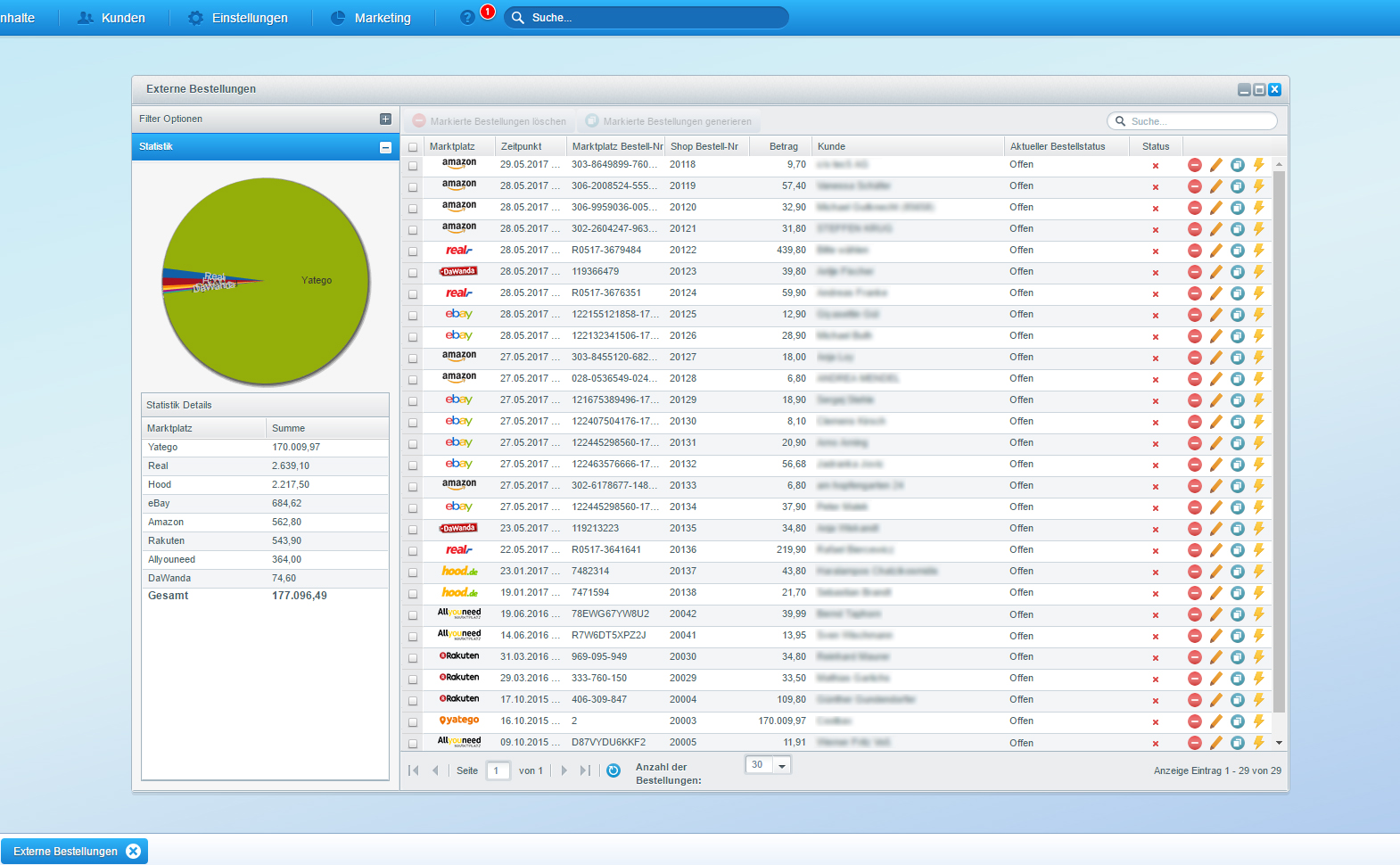Click lightning bolt icon for order 20130
The height and width of the screenshot is (865, 1400).
[1258, 422]
